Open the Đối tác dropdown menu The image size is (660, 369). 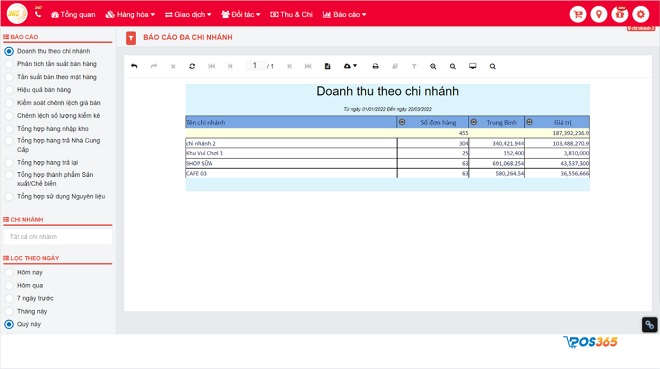[241, 14]
